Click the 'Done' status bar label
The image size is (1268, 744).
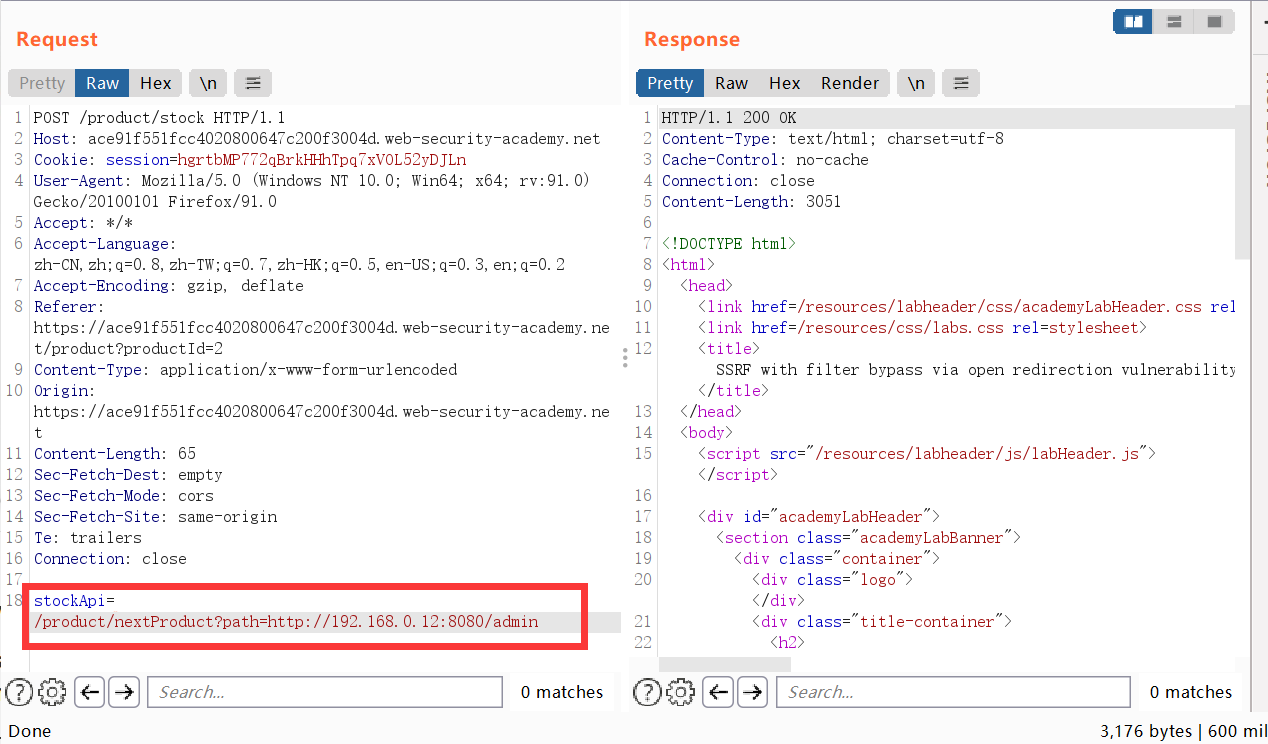coord(30,731)
